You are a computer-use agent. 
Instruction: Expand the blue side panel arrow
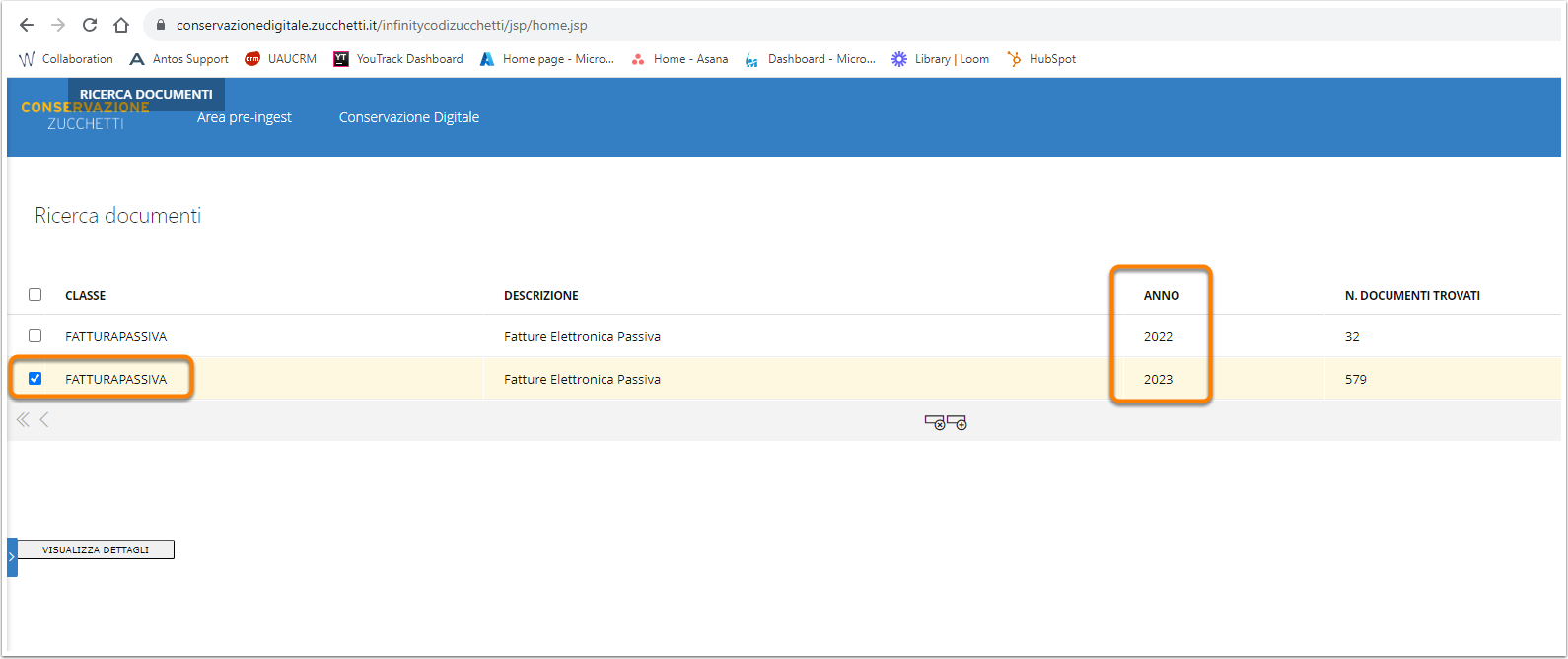12,557
